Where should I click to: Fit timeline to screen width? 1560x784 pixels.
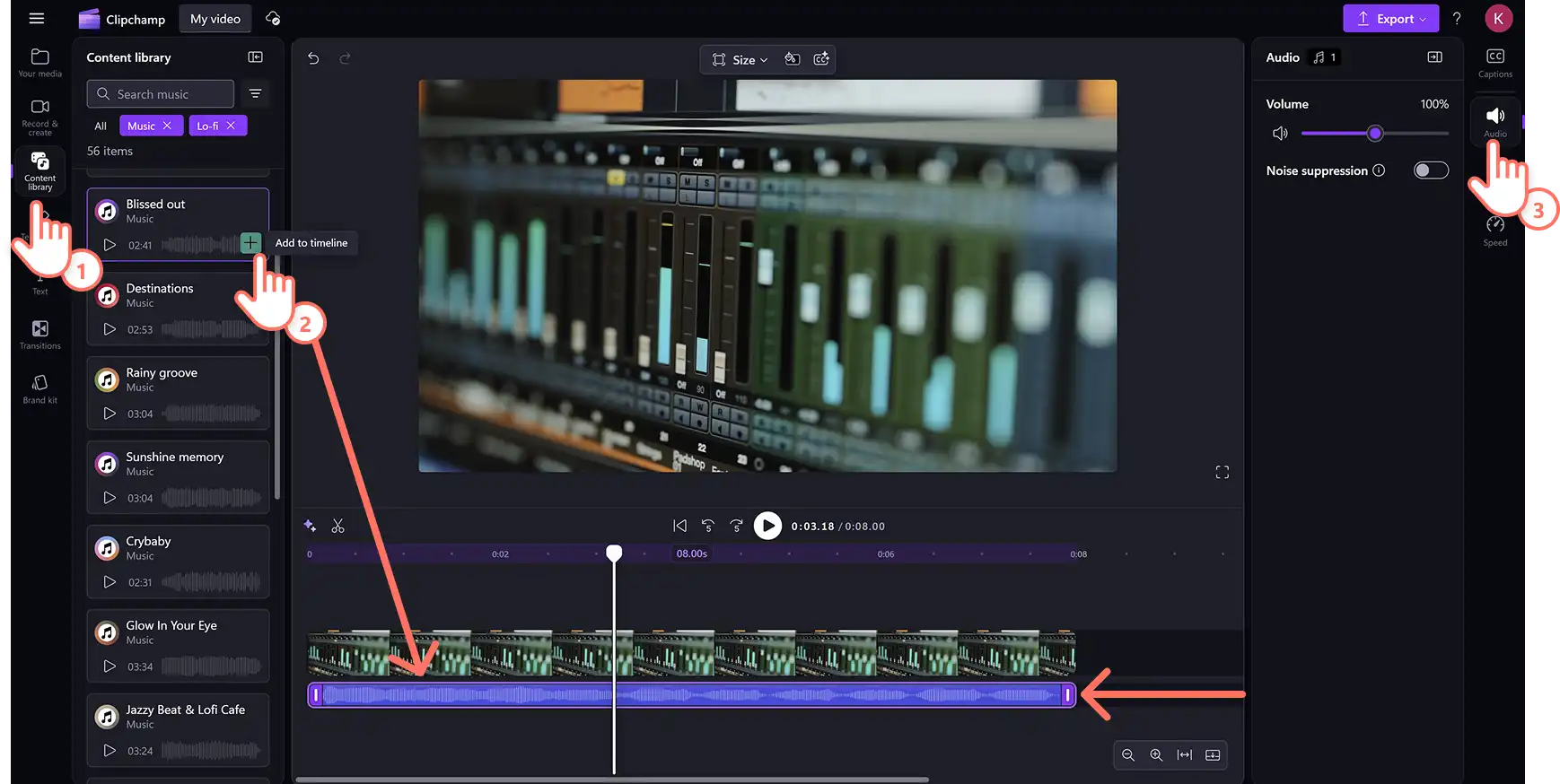(1185, 755)
